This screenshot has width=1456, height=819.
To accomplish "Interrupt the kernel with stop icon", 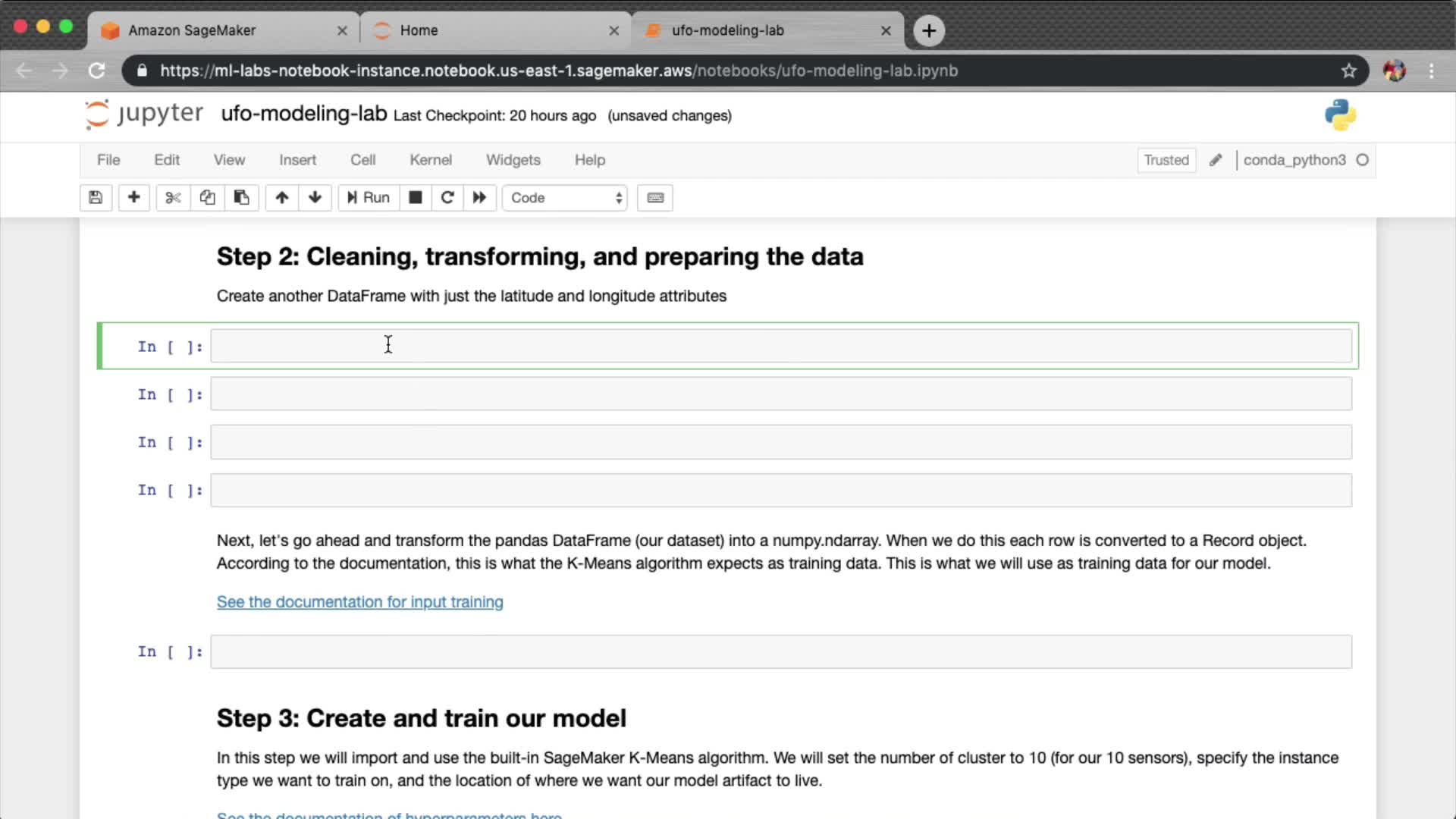I will (x=416, y=198).
